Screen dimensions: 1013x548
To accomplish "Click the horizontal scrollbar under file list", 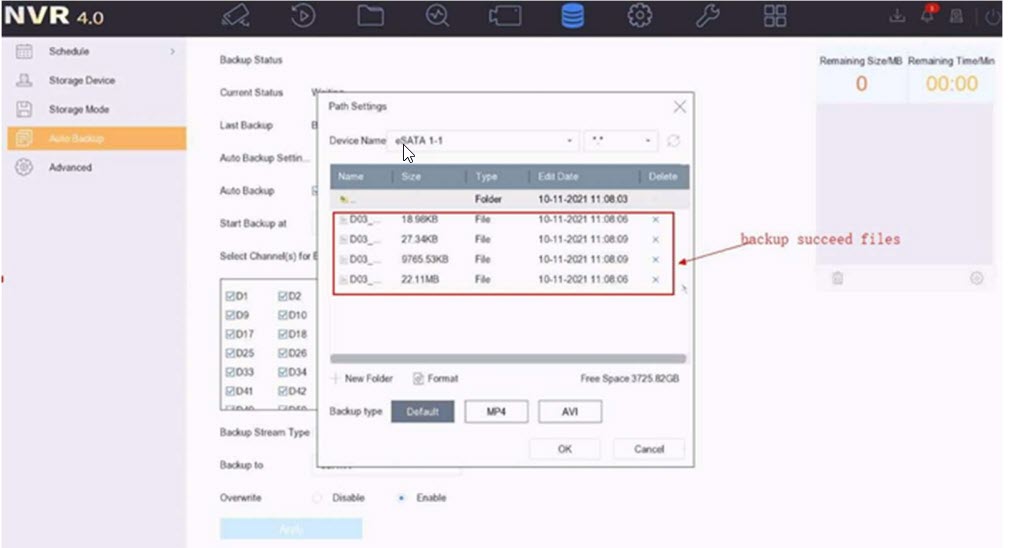I will click(508, 358).
